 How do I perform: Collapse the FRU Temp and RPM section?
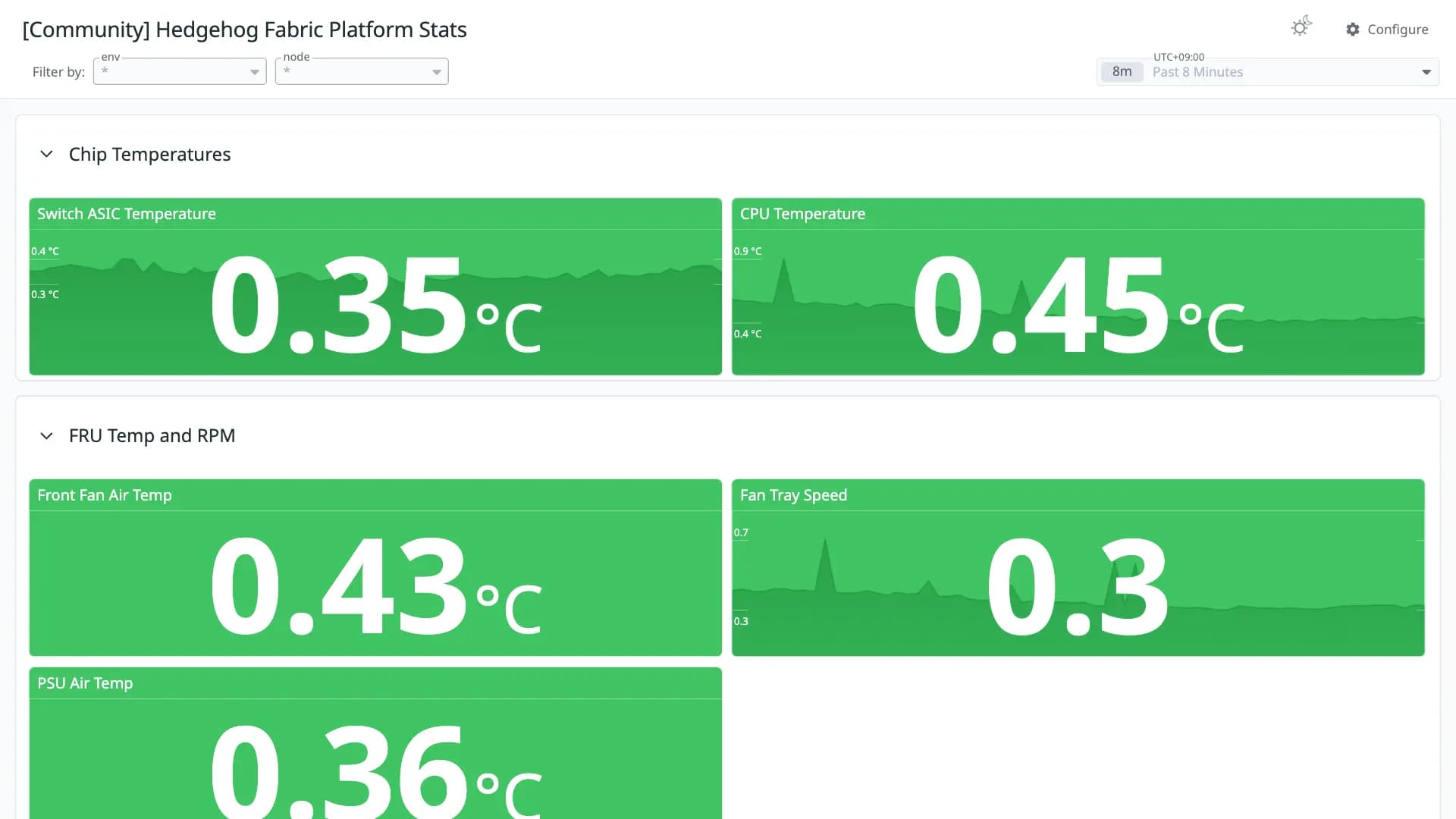click(46, 436)
